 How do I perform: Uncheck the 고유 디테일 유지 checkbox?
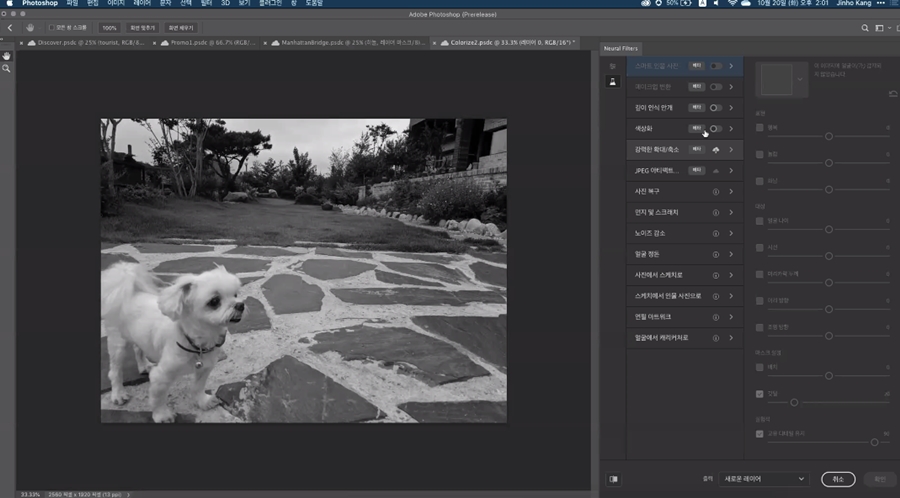pos(759,434)
